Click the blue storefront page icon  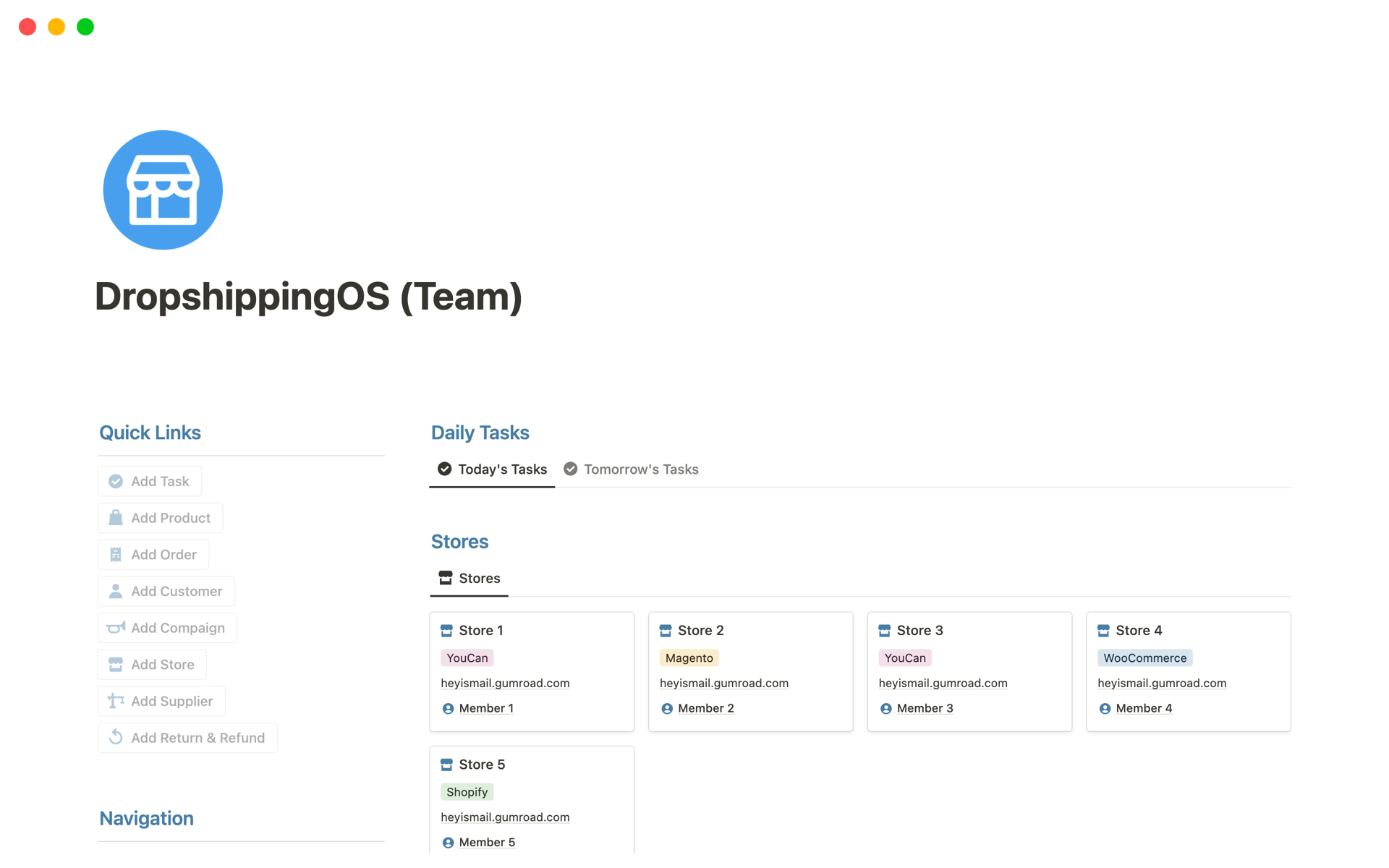pyautogui.click(x=163, y=190)
